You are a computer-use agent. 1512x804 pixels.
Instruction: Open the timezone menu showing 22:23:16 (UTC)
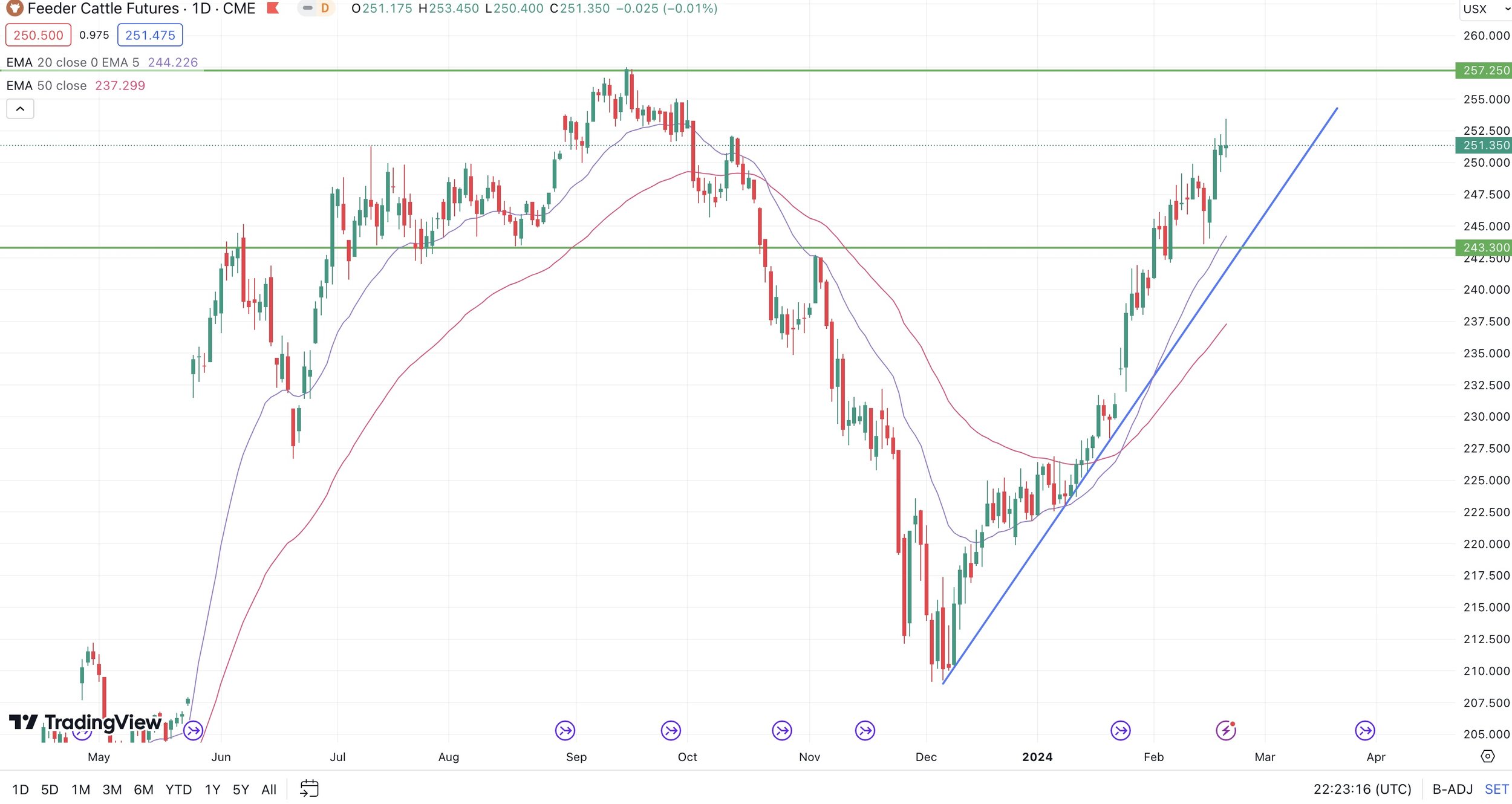coord(1362,789)
